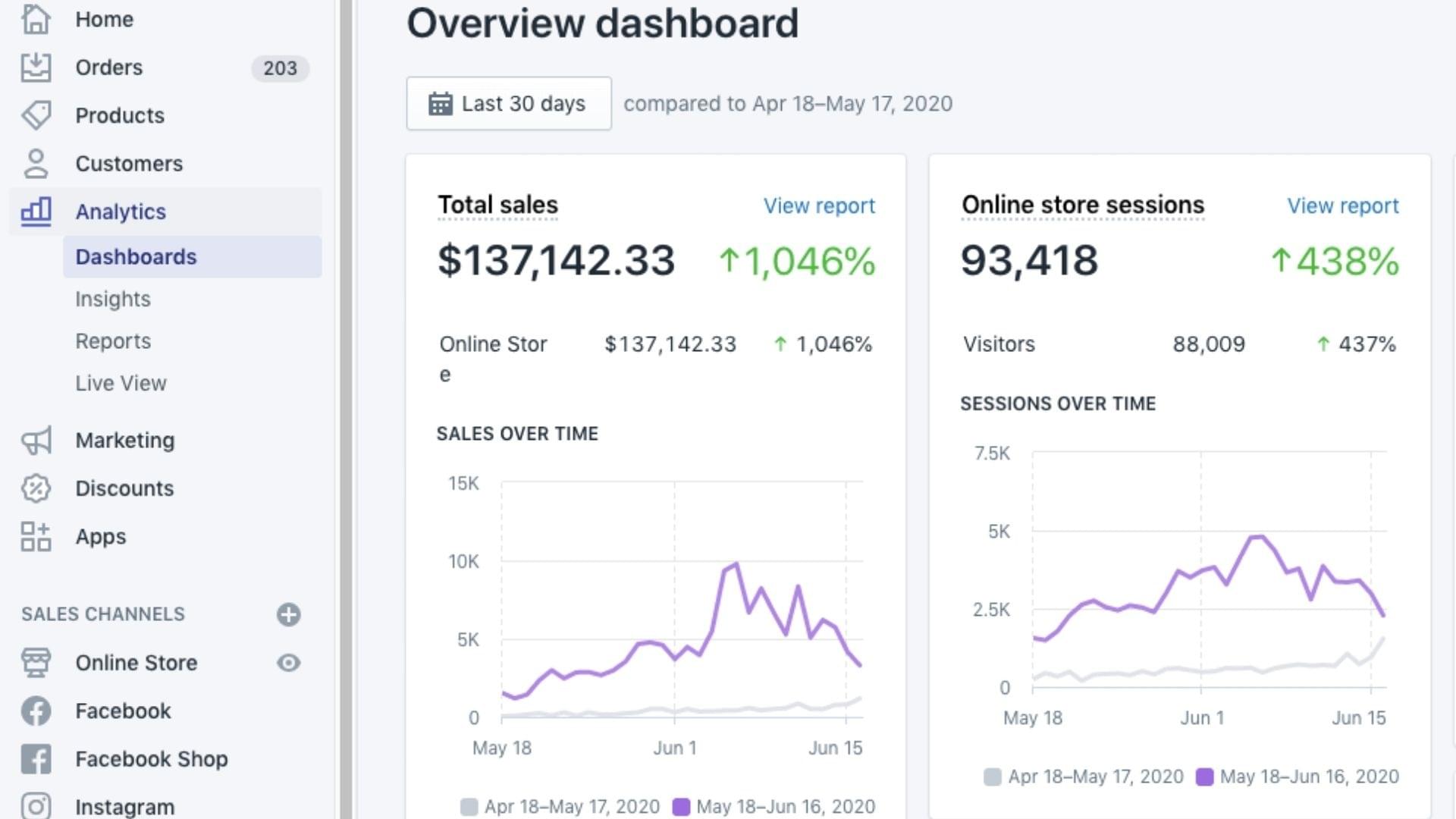
Task: Click the Products tag icon
Action: (x=36, y=115)
